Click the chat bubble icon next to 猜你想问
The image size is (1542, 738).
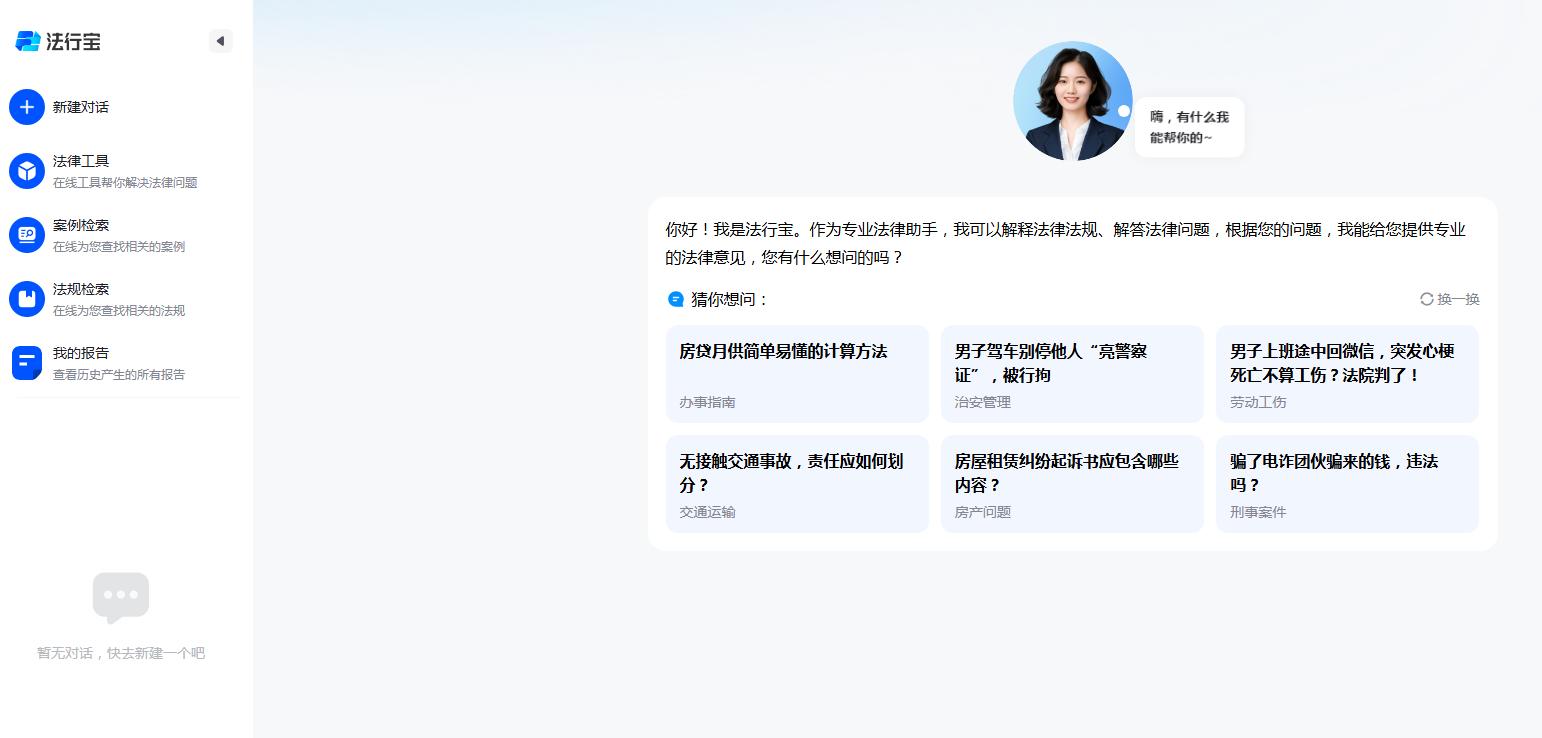(x=676, y=299)
